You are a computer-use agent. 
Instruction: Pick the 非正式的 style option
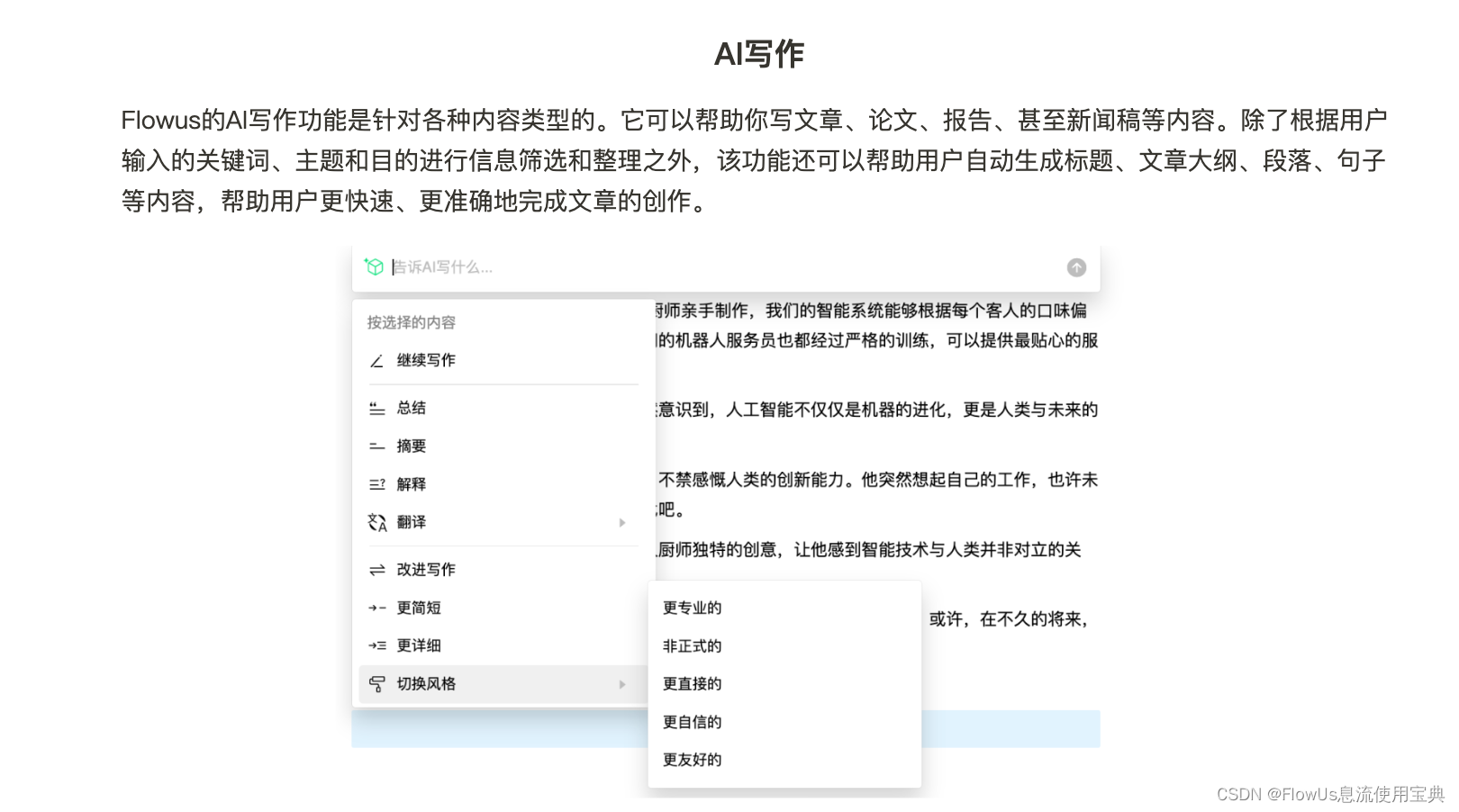[x=784, y=645]
